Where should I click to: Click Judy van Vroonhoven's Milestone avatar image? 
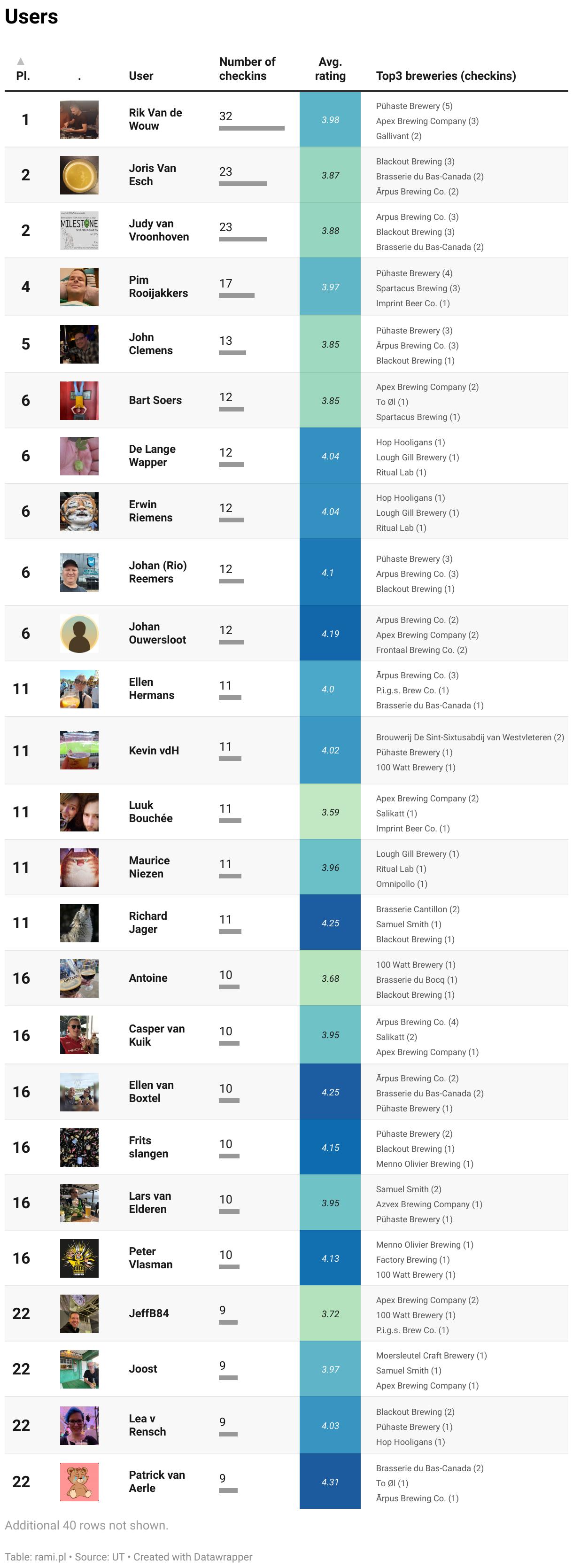[x=79, y=231]
